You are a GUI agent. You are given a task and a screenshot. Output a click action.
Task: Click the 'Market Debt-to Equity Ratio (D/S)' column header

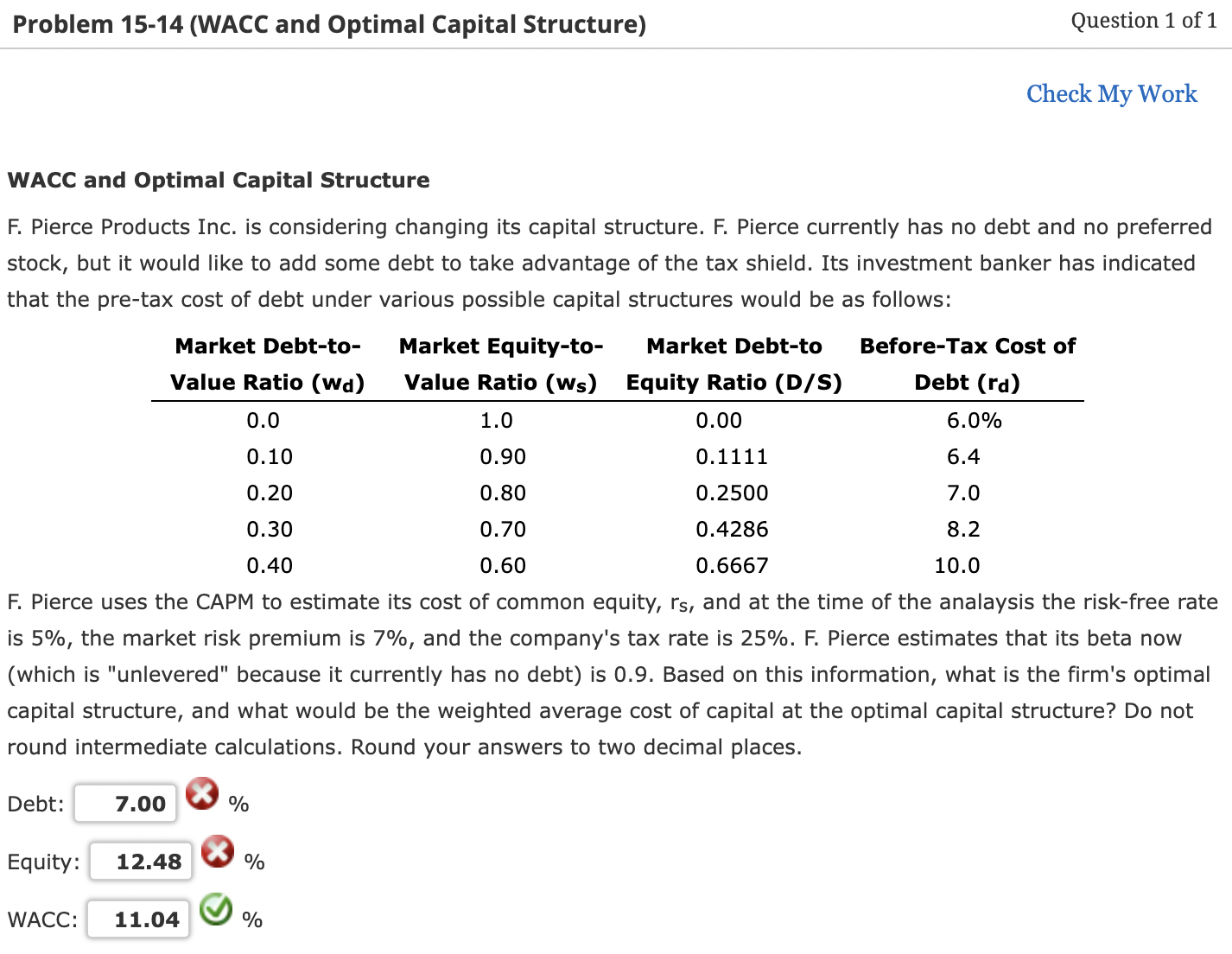coord(734,364)
